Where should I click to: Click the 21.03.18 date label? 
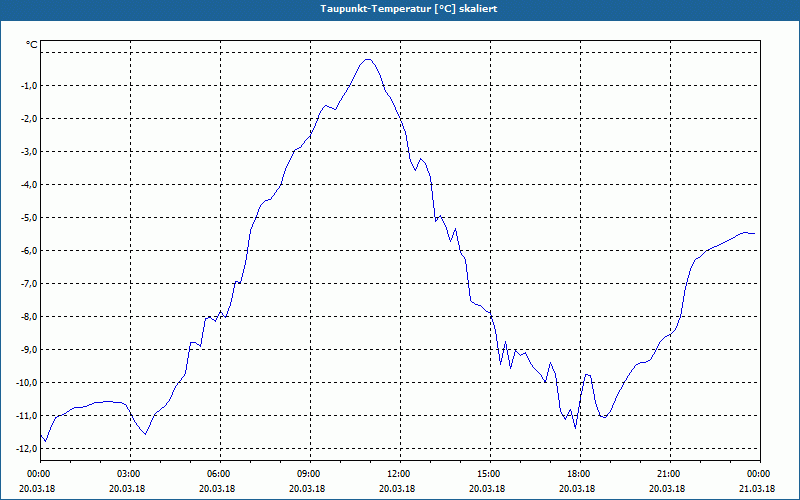[757, 489]
